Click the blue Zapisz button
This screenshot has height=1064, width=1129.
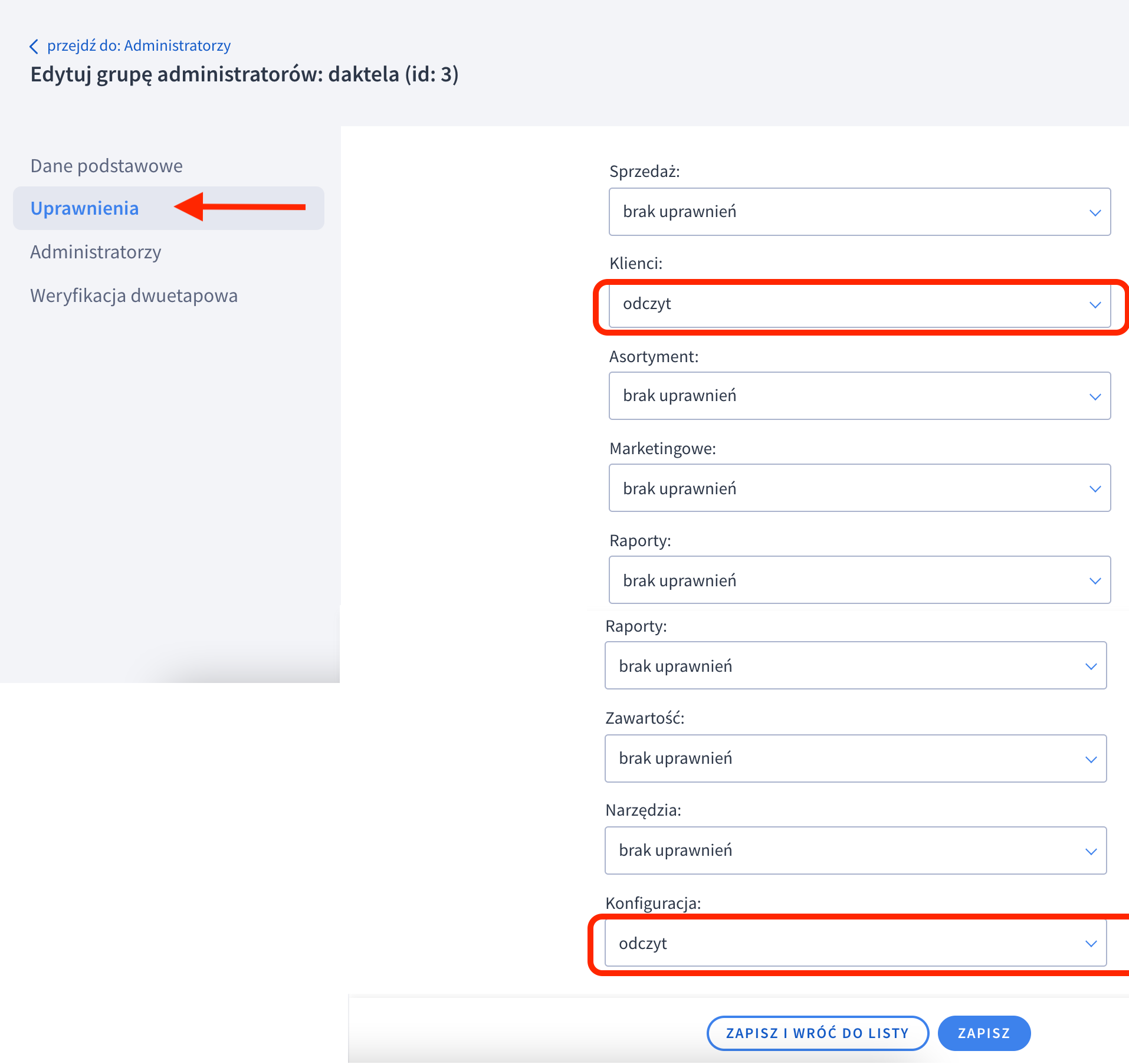[x=983, y=1033]
